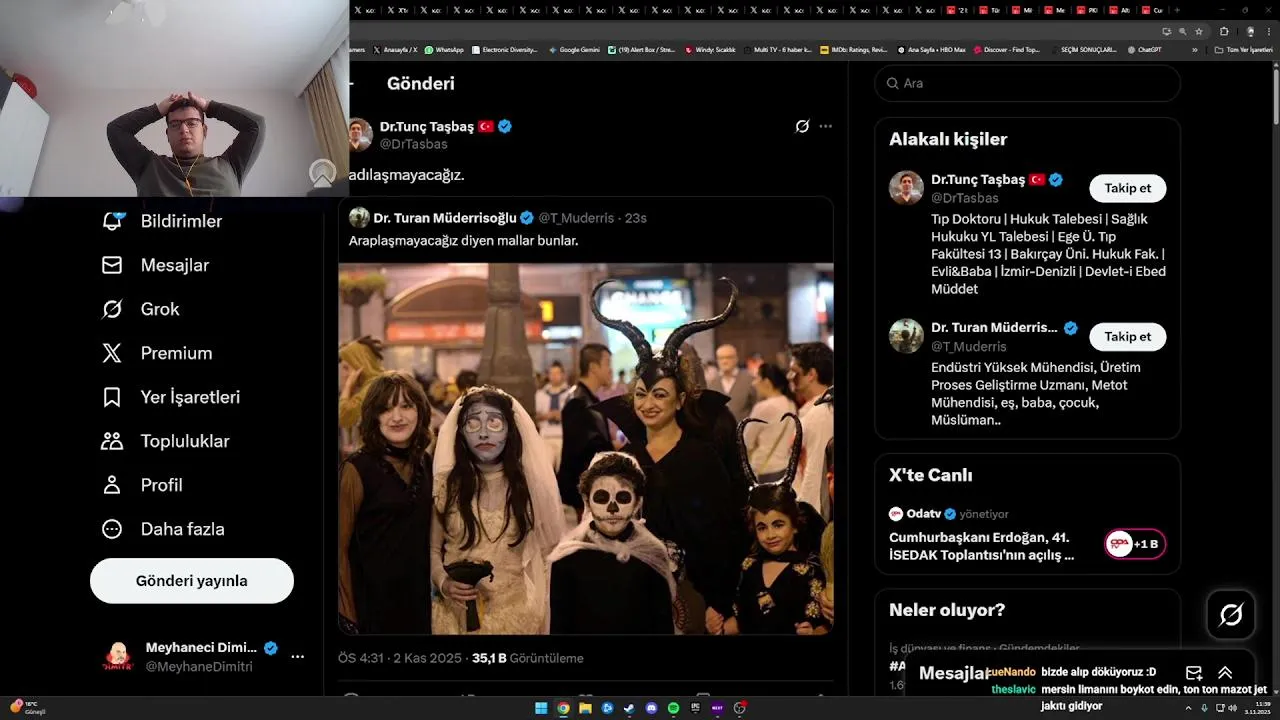Screen dimensions: 1280x720
Task: Click Dr.Tunç Taşbaş avatar in post header
Action: click(360, 134)
